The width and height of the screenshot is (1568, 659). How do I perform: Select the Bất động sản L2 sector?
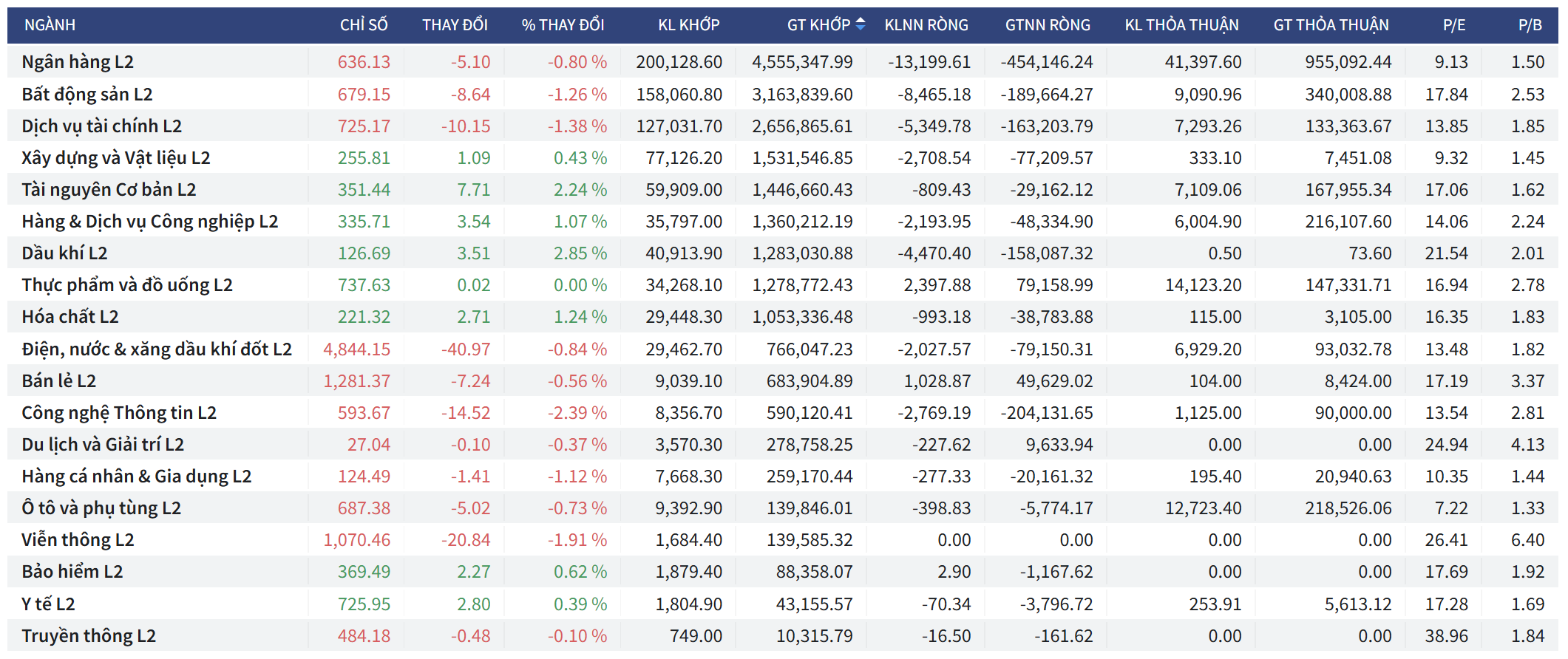pos(87,95)
